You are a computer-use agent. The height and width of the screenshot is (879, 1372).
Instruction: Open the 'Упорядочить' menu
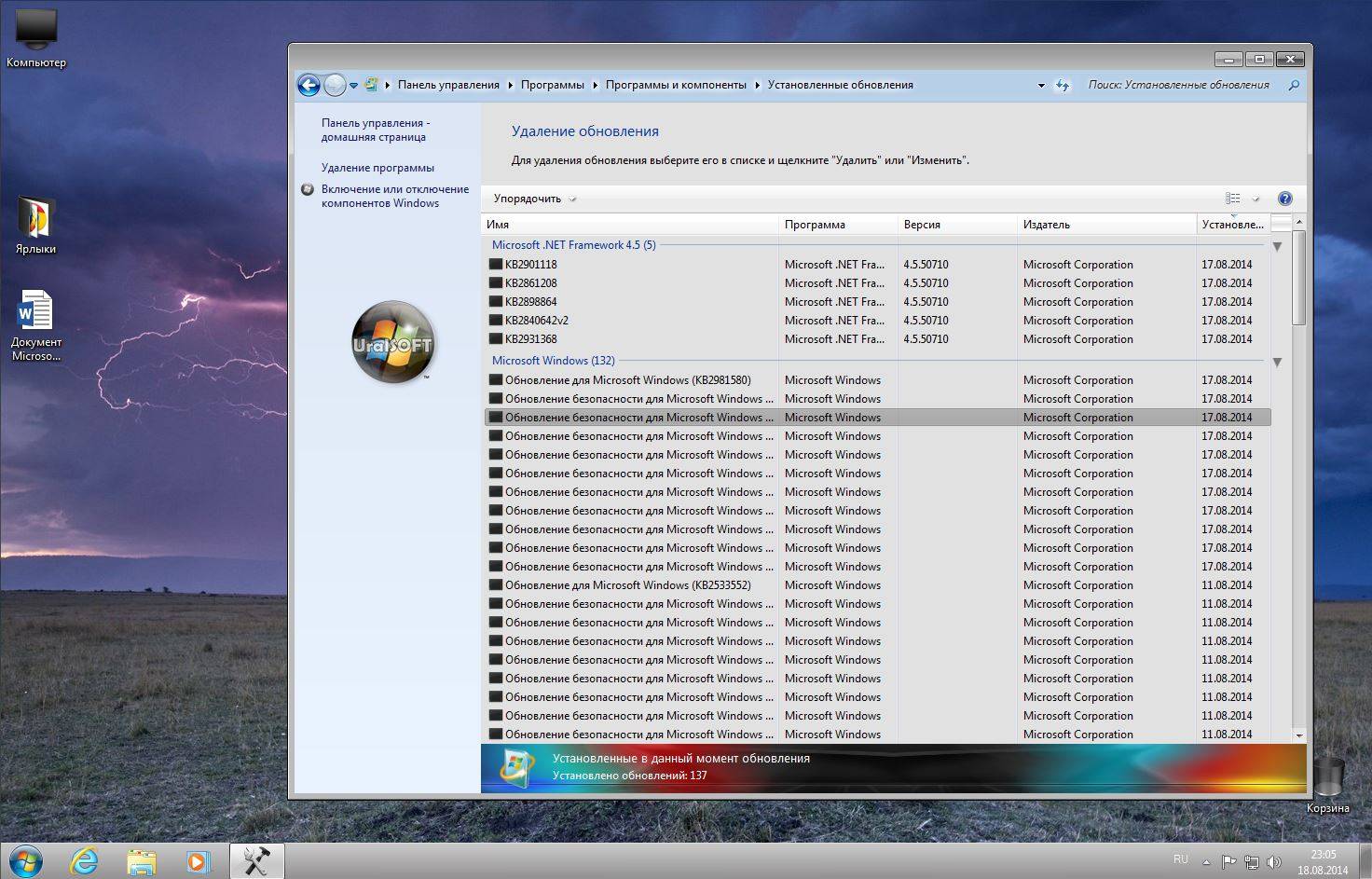click(535, 199)
